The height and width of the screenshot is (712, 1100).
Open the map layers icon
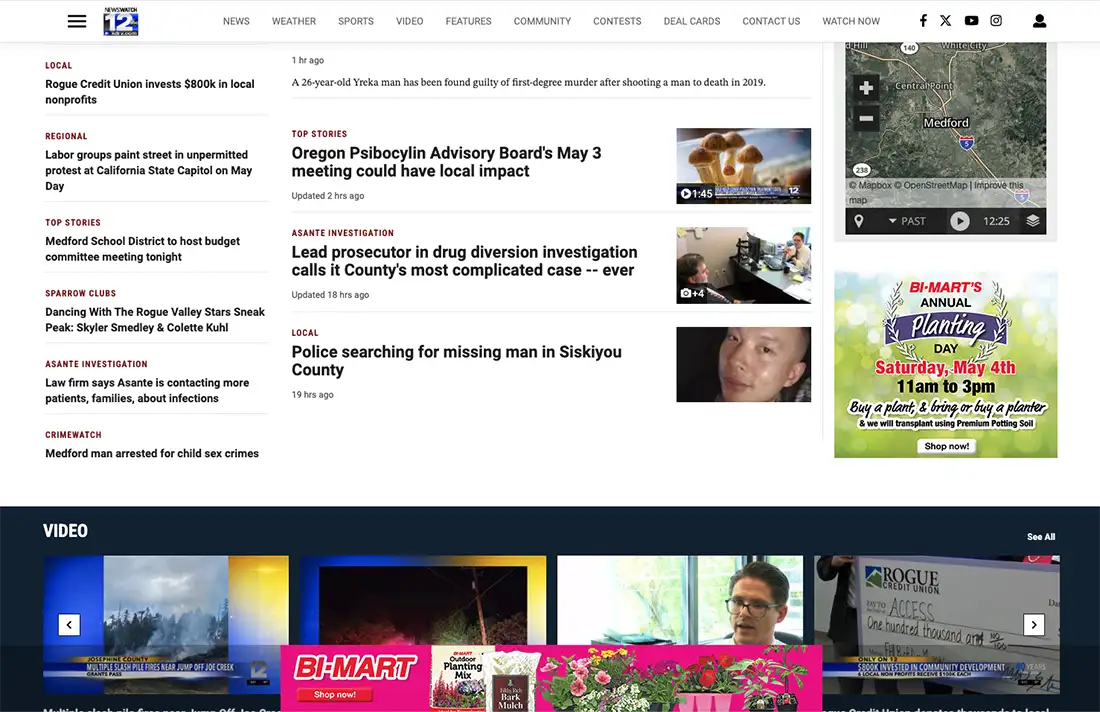pos(1033,221)
